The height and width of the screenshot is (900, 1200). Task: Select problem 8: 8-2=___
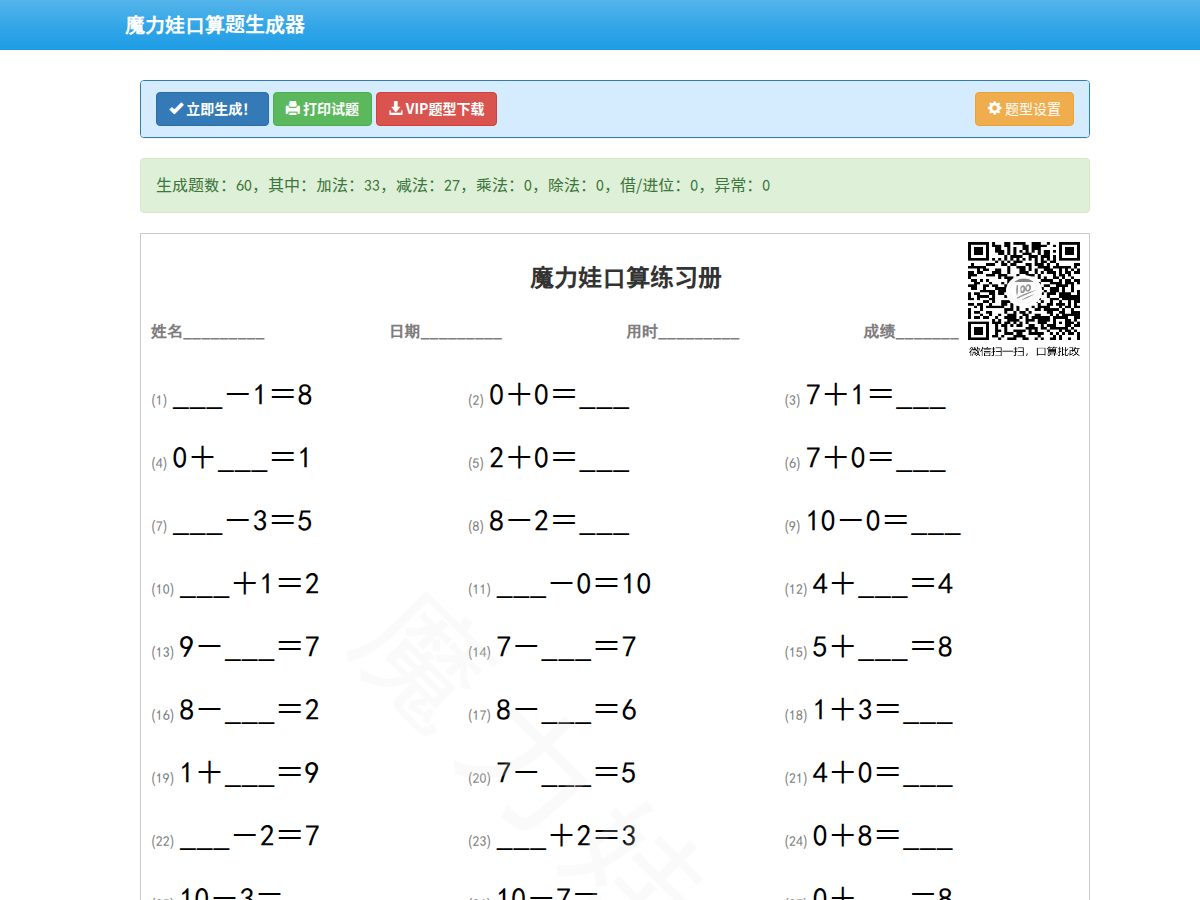549,522
